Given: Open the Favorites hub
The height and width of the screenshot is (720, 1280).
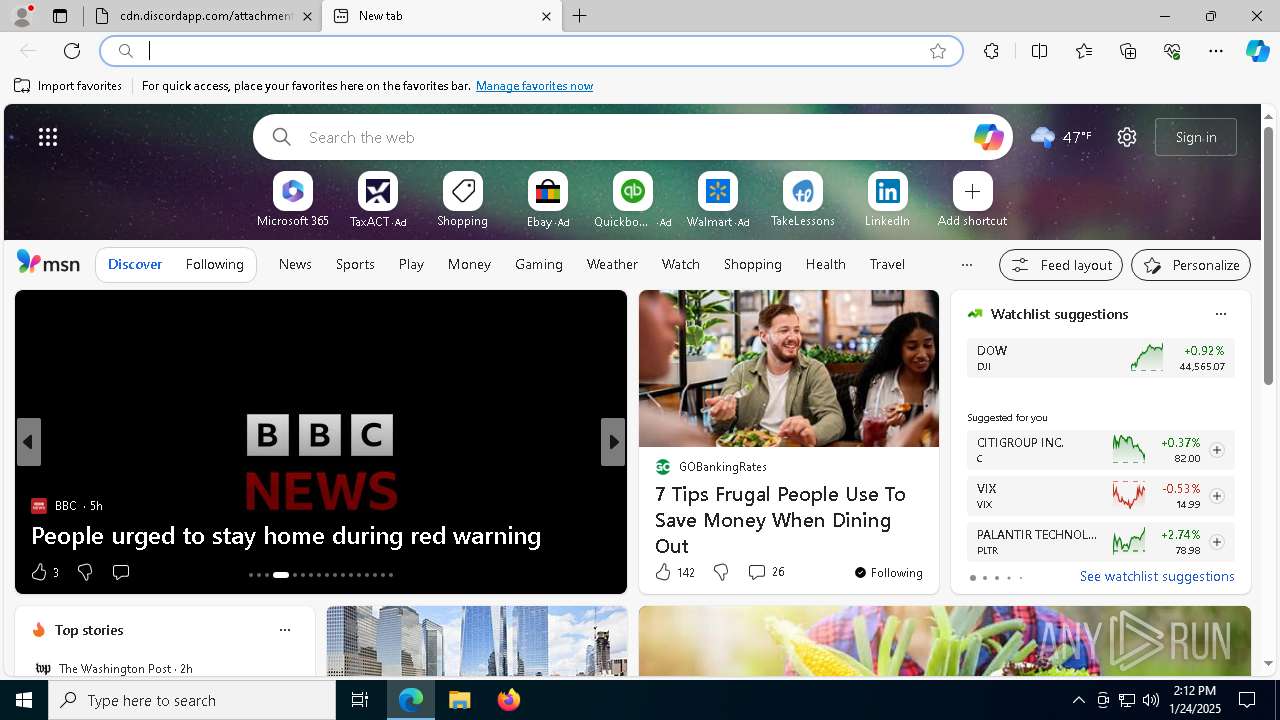Looking at the screenshot, I should click(x=1084, y=51).
